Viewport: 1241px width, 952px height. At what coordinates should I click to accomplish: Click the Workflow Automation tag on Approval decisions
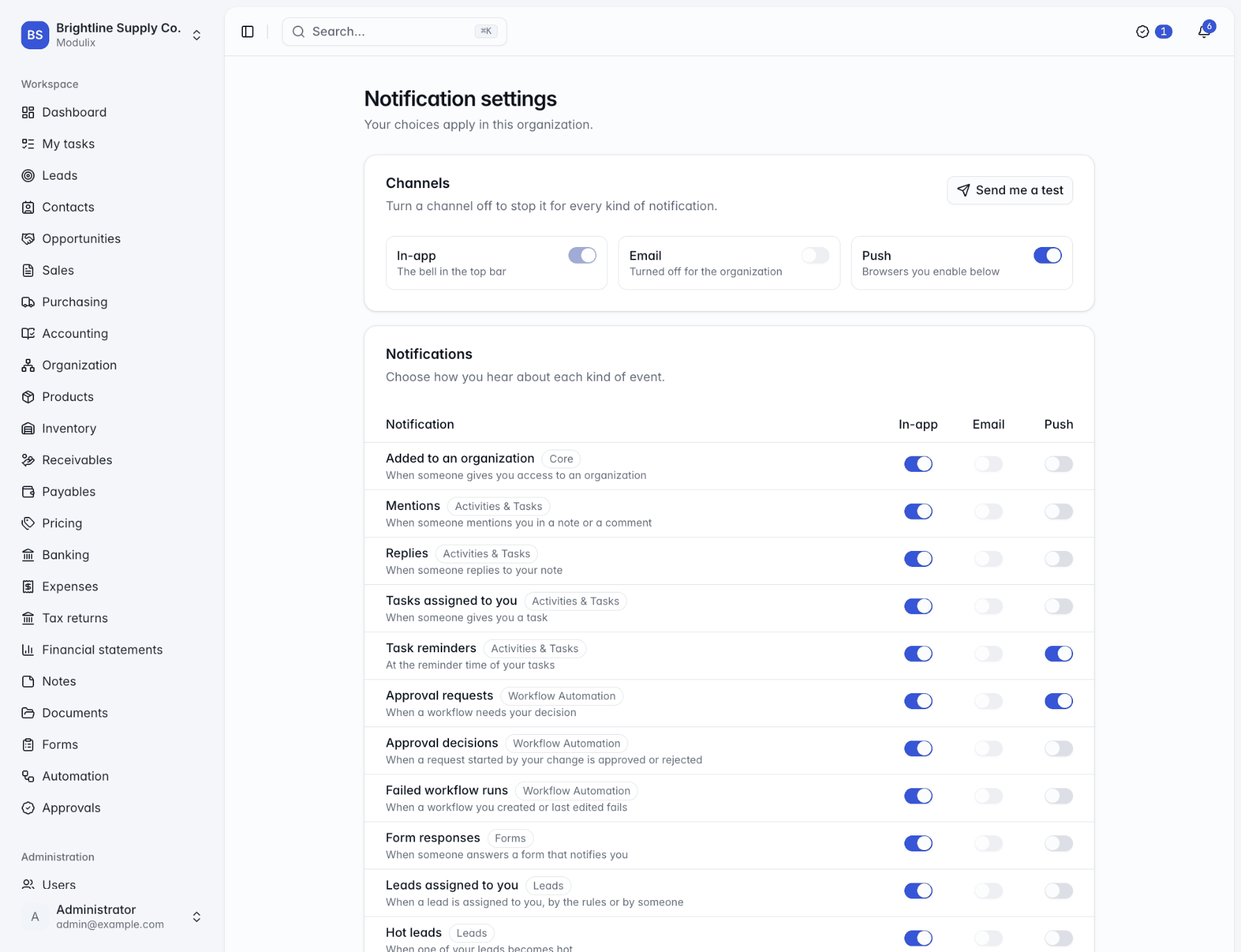pyautogui.click(x=566, y=743)
